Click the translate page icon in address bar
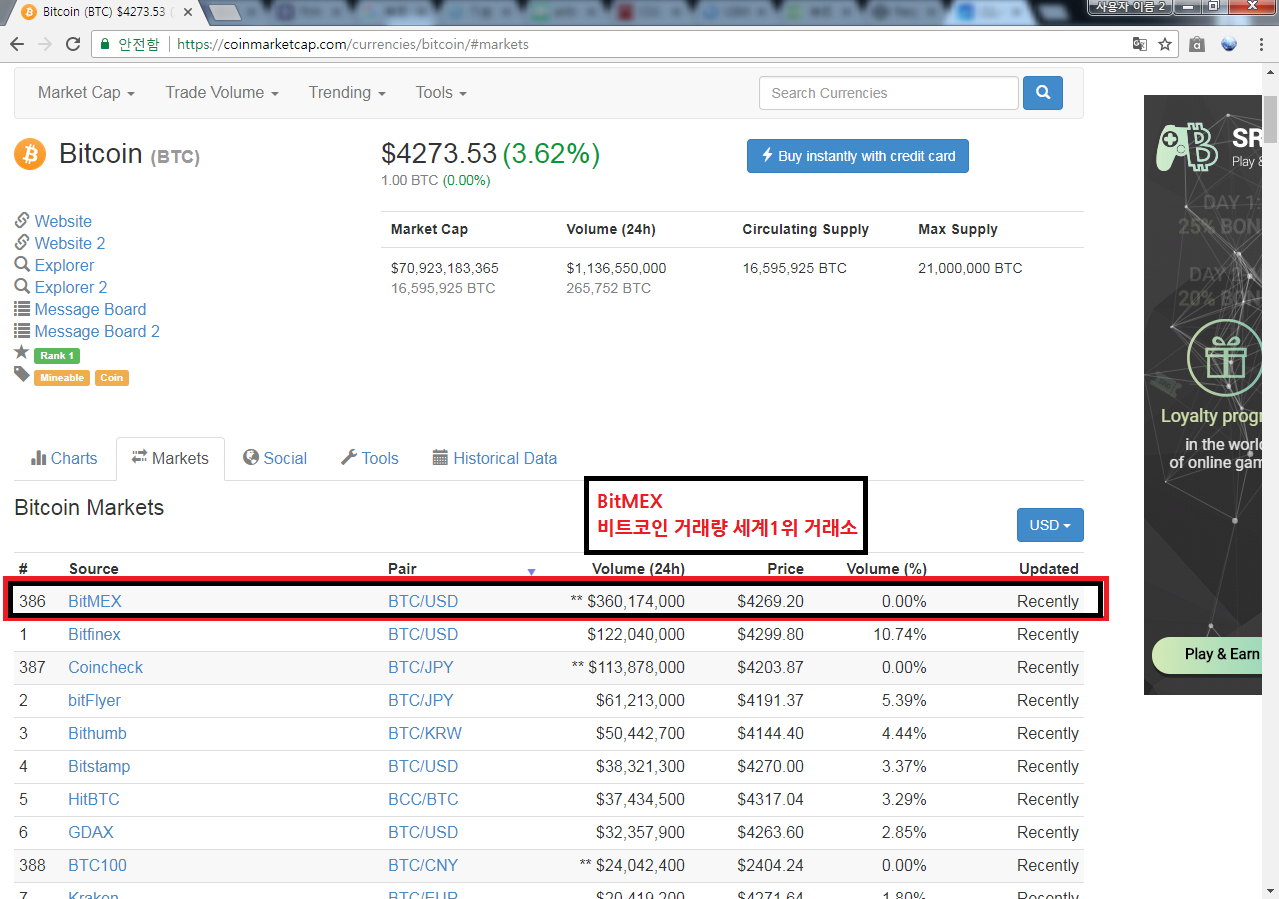Image resolution: width=1279 pixels, height=899 pixels. coord(1140,44)
